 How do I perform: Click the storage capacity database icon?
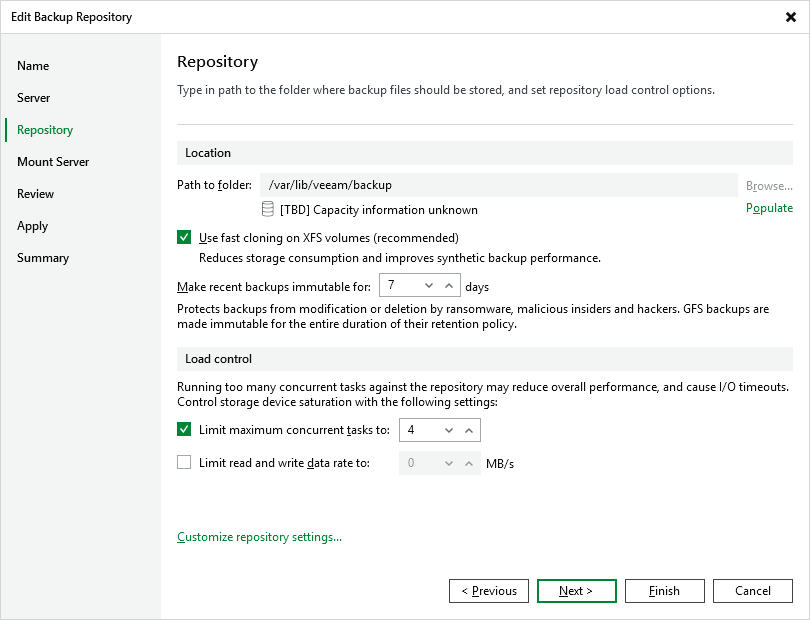coord(266,209)
